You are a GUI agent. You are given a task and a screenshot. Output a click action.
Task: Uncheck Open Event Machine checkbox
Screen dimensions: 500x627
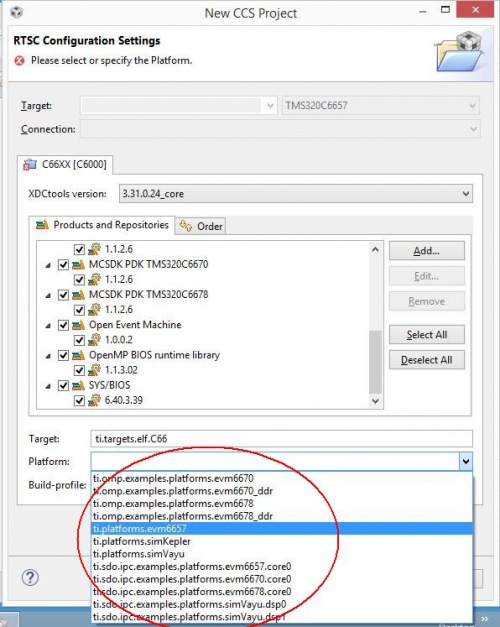click(x=63, y=325)
